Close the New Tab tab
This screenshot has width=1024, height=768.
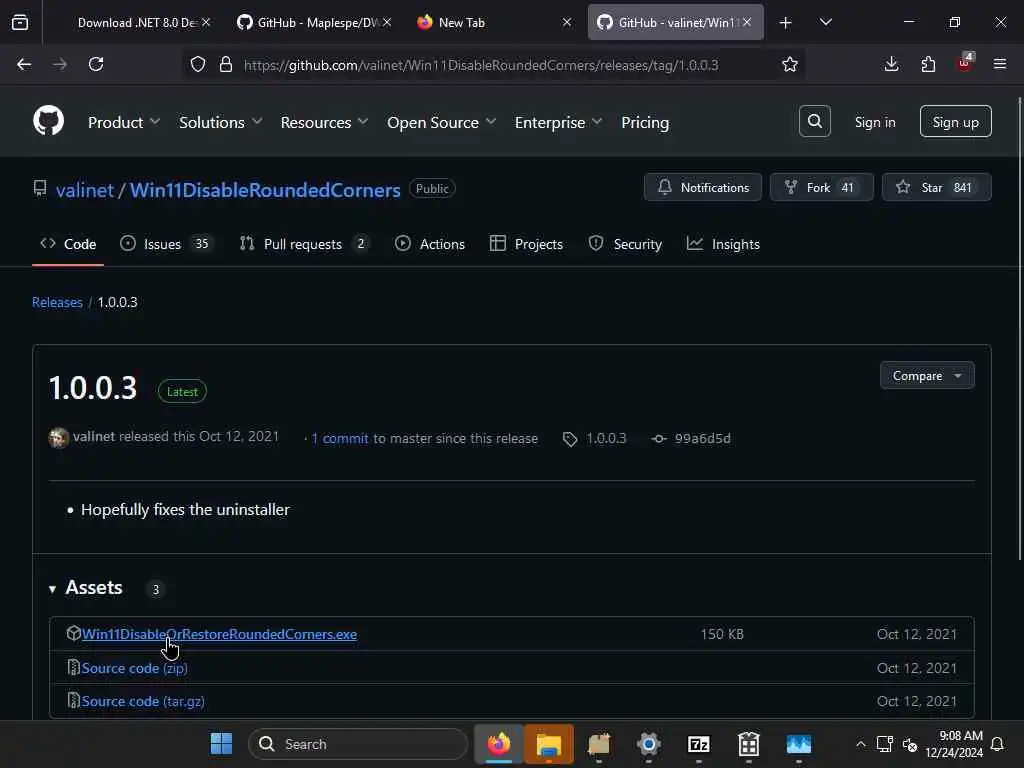point(567,22)
